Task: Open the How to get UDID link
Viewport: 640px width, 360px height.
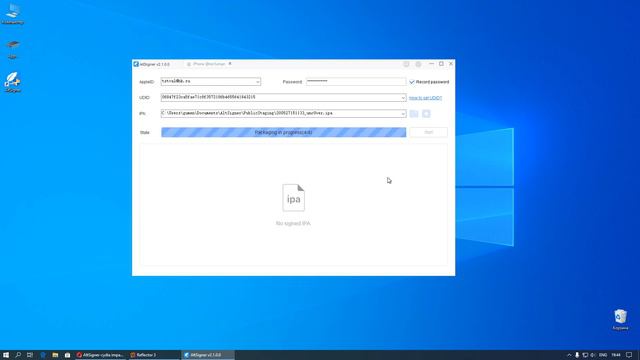Action: coord(425,98)
